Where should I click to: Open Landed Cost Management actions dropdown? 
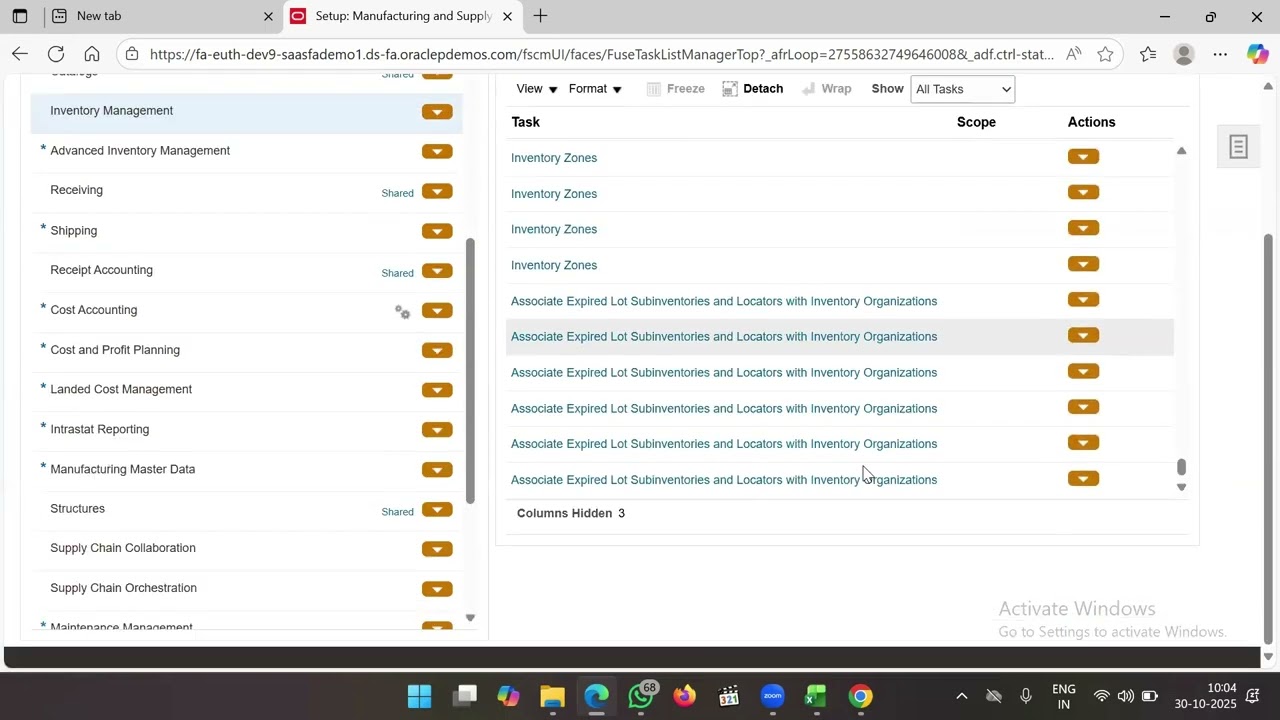tap(437, 390)
